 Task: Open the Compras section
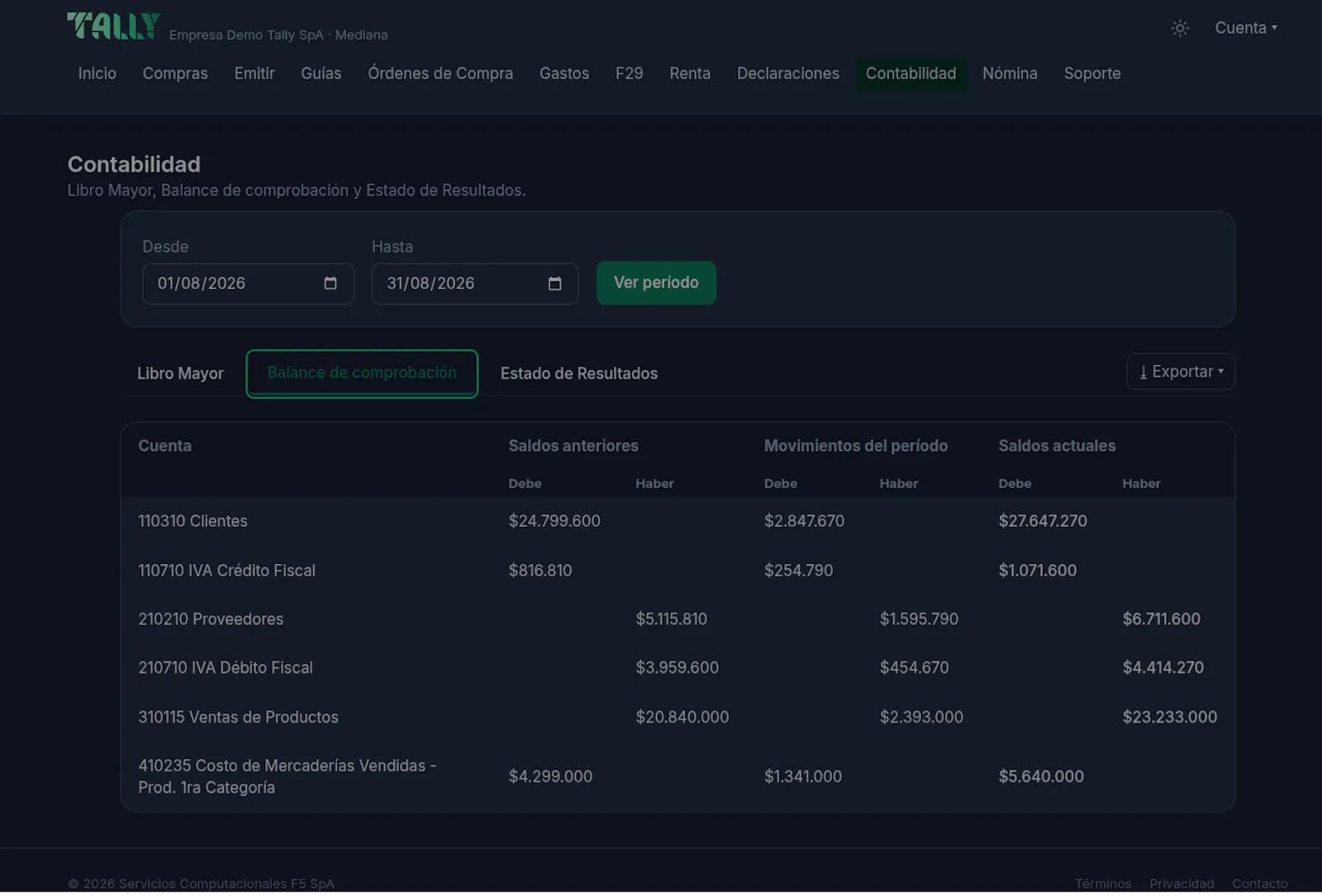point(175,73)
